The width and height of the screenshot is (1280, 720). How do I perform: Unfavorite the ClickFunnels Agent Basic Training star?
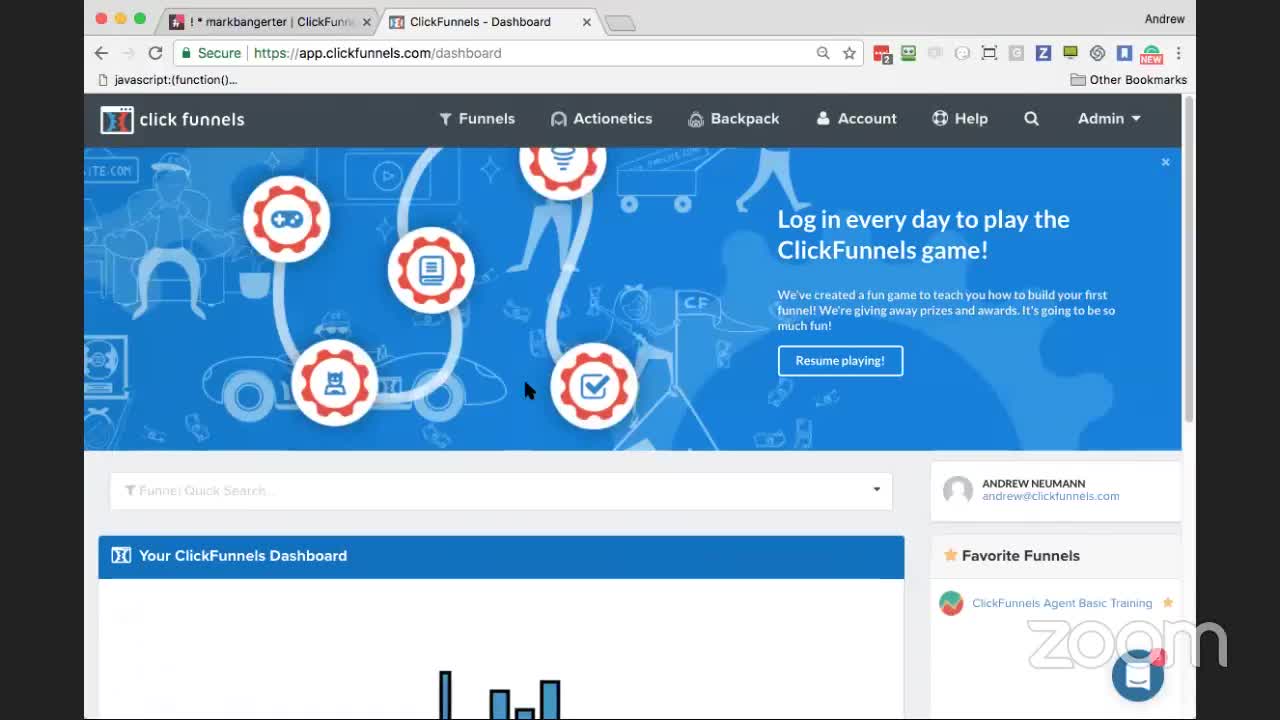click(x=1167, y=603)
